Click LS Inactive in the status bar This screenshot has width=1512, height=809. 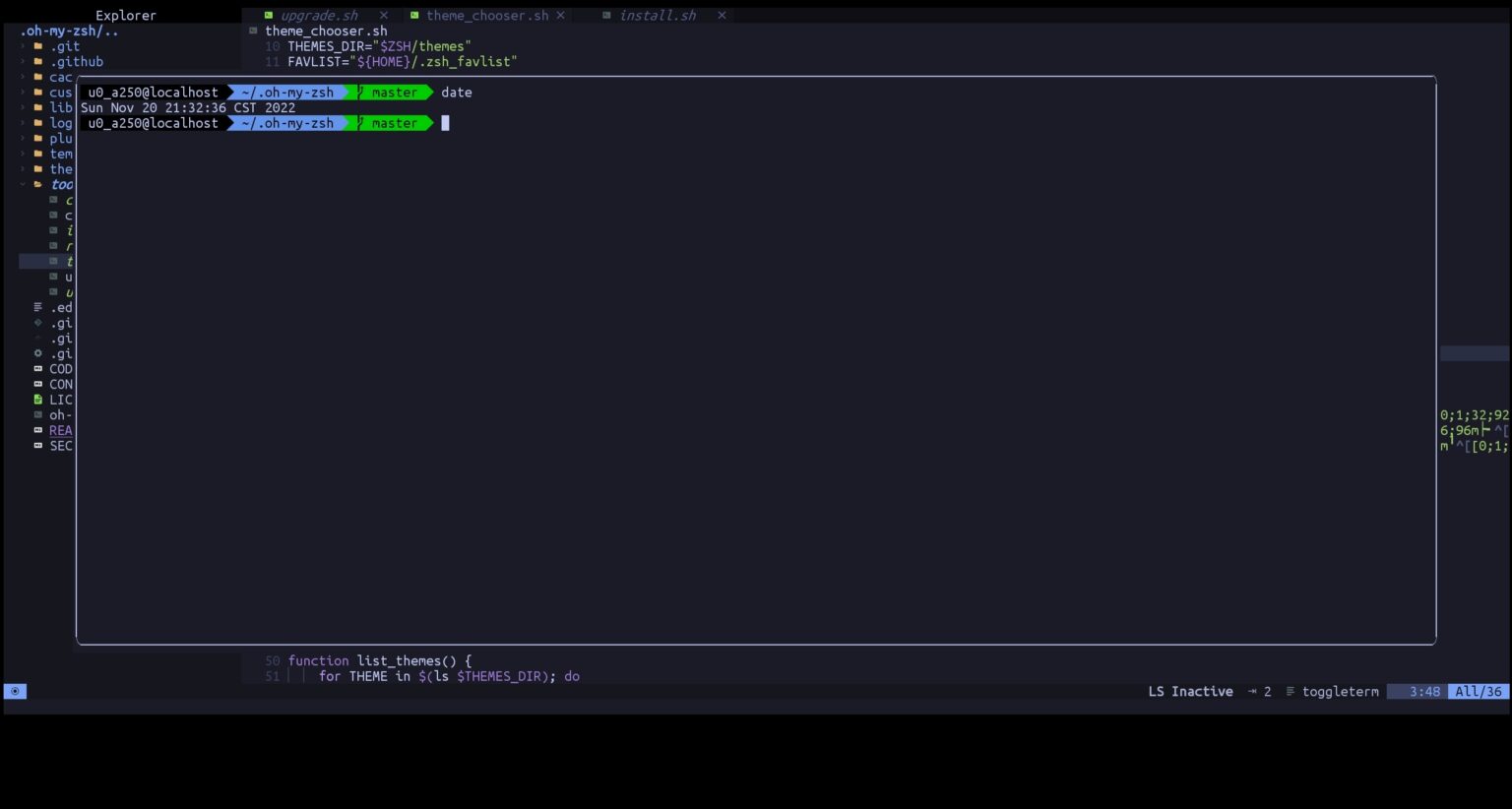[1189, 691]
